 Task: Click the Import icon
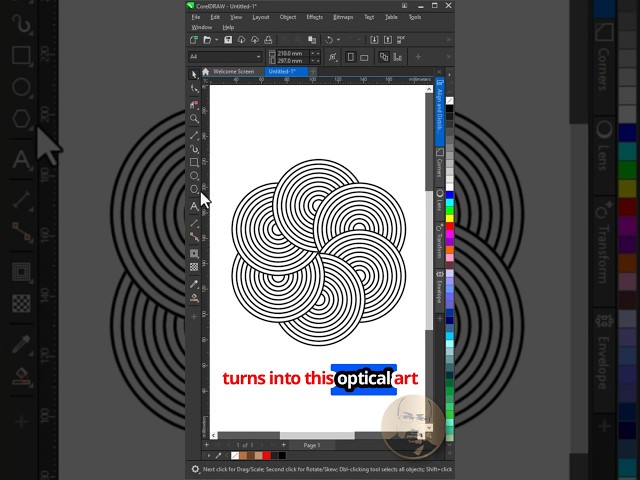coord(374,40)
